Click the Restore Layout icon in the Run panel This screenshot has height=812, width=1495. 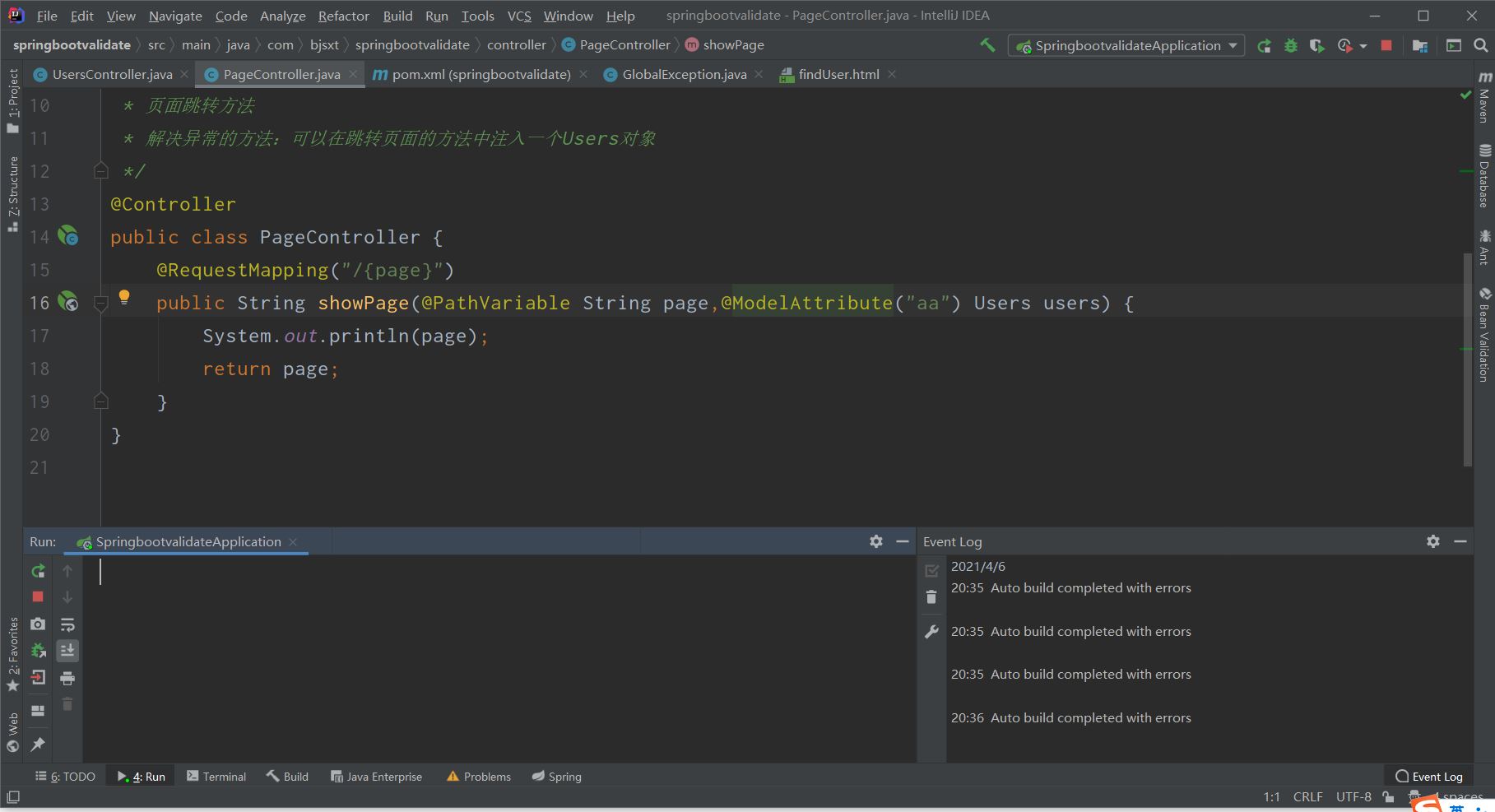(38, 711)
